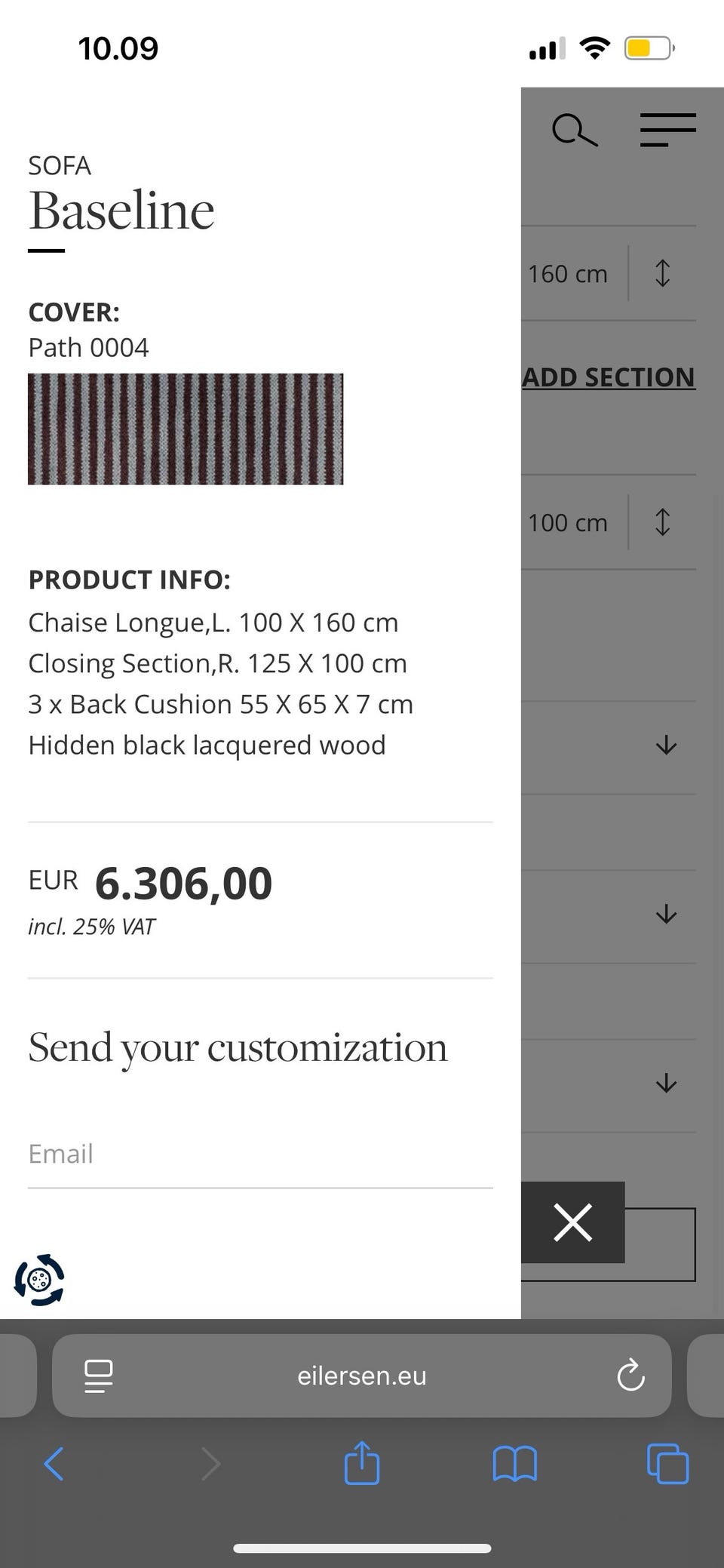Open the Safari share sheet

click(362, 1464)
